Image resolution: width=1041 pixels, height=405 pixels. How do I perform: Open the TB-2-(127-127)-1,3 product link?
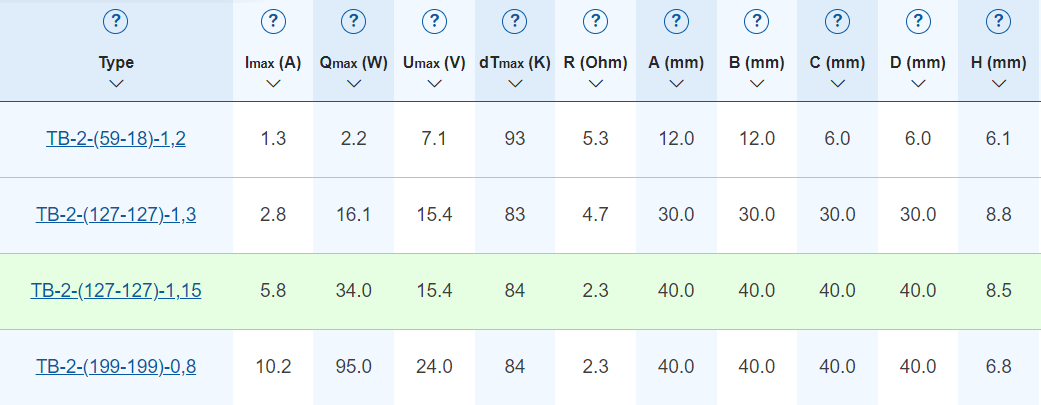[116, 214]
